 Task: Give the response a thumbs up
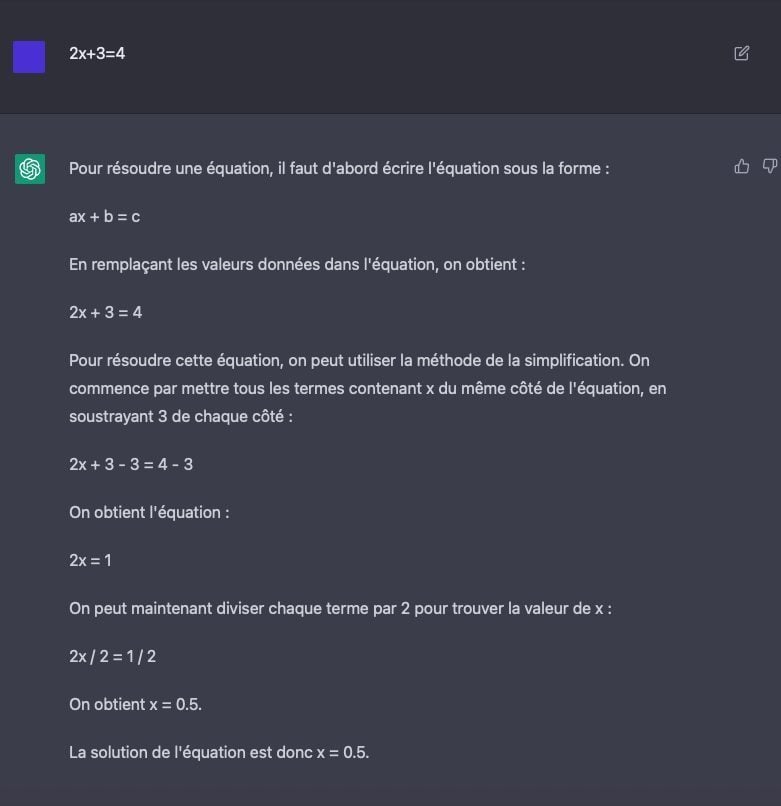pyautogui.click(x=741, y=166)
